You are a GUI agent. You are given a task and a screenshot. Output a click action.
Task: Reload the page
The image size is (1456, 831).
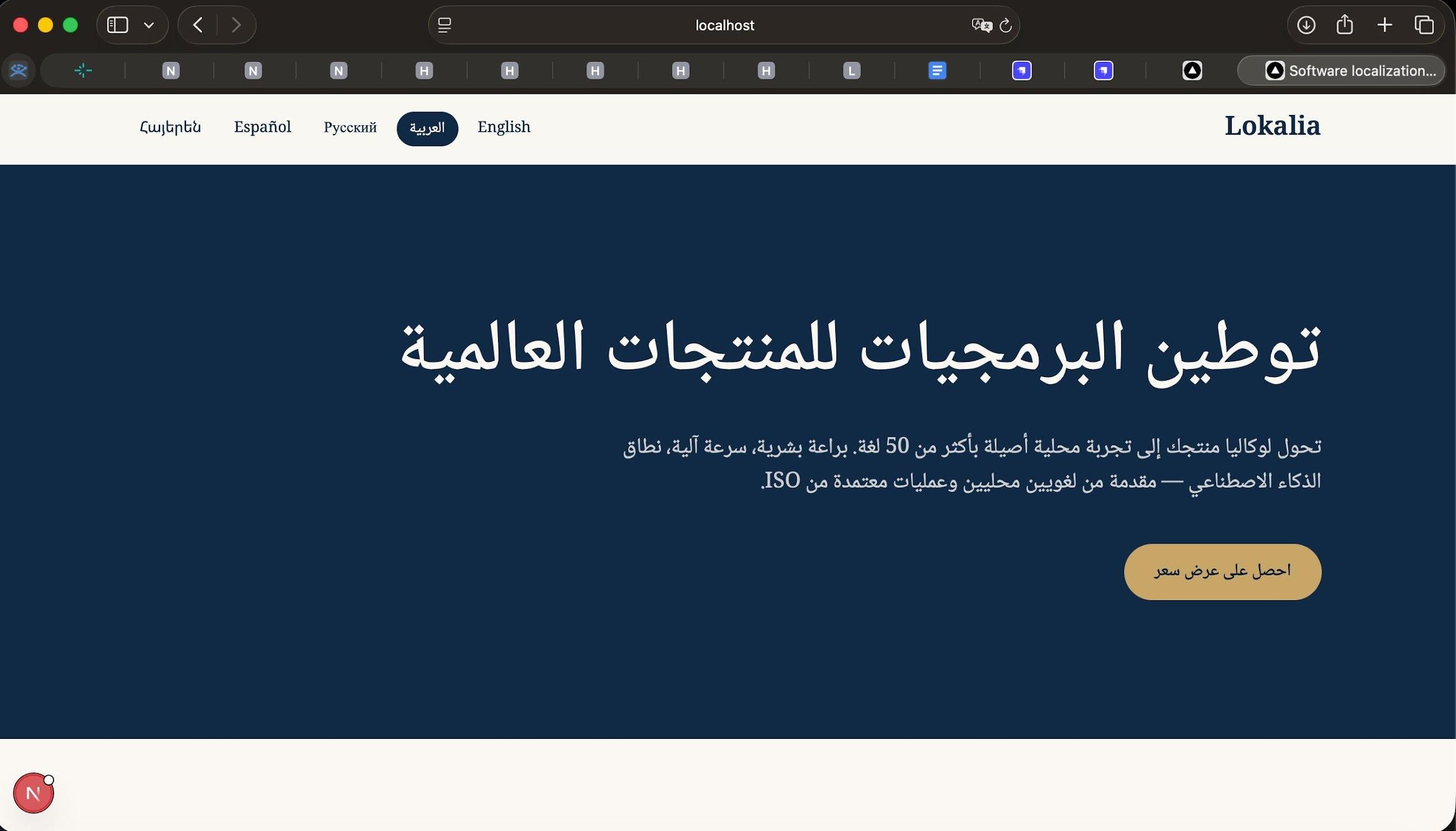click(1006, 25)
